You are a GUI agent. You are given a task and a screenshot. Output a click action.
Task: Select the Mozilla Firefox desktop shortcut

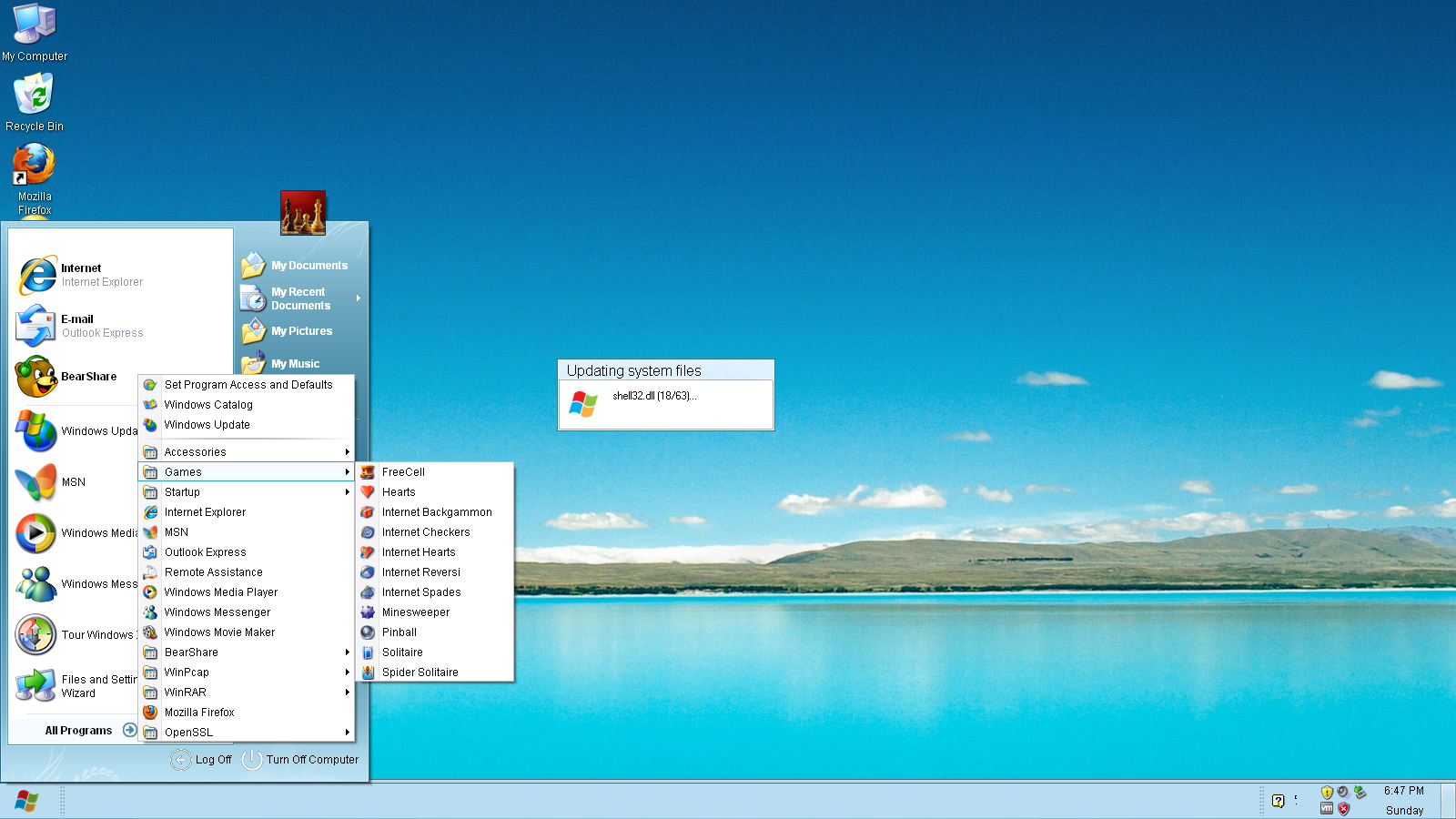click(35, 178)
